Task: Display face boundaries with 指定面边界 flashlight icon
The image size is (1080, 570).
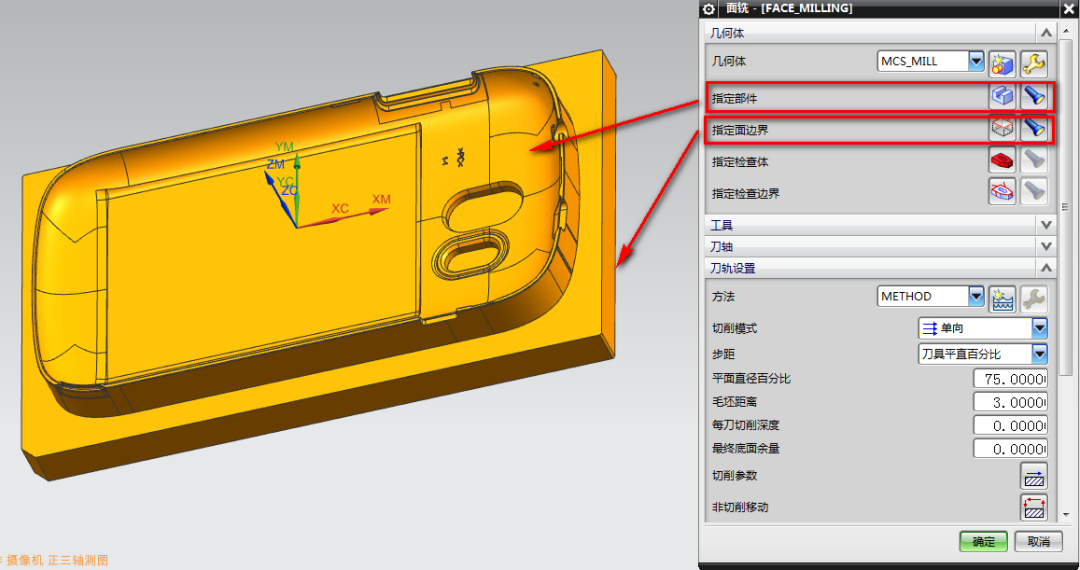Action: click(x=1033, y=129)
